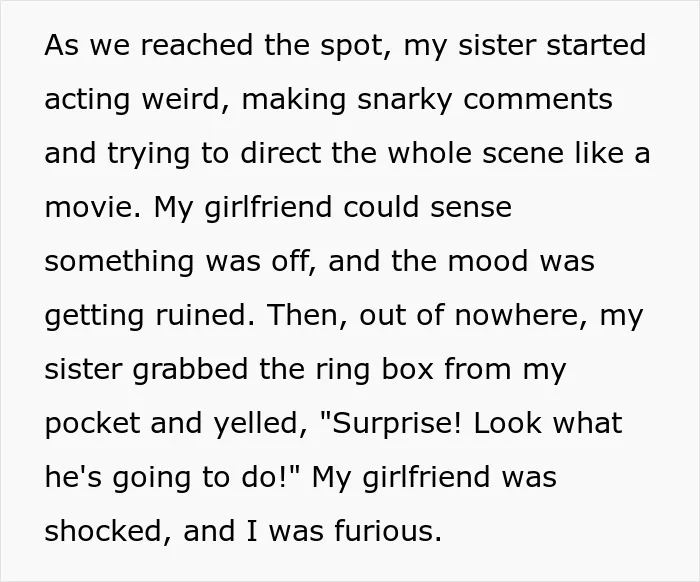700x582 pixels.
Task: Click the word "reached" in the first line
Action: click(196, 45)
